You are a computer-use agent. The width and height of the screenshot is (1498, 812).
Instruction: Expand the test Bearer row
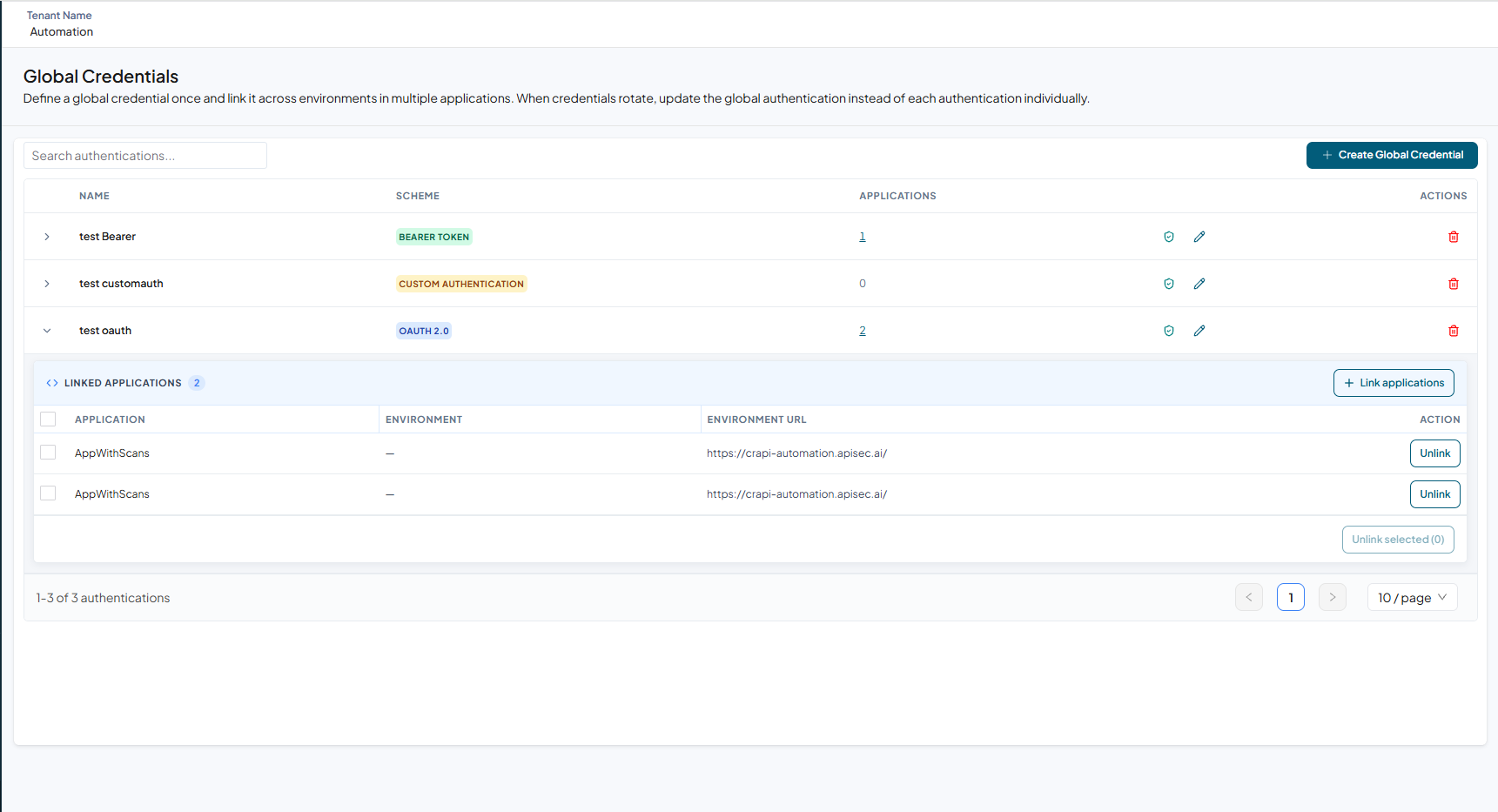(47, 237)
